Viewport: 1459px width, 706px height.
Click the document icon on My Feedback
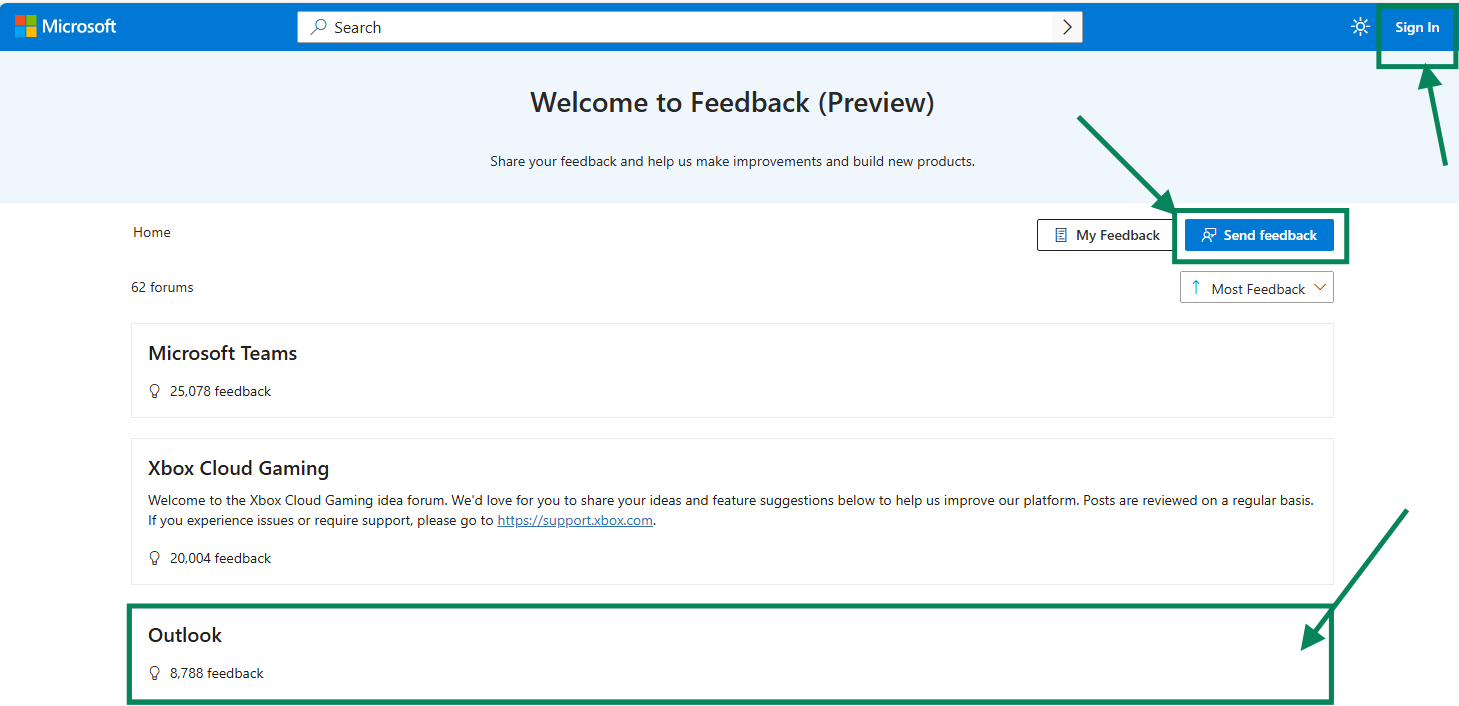[x=1061, y=235]
